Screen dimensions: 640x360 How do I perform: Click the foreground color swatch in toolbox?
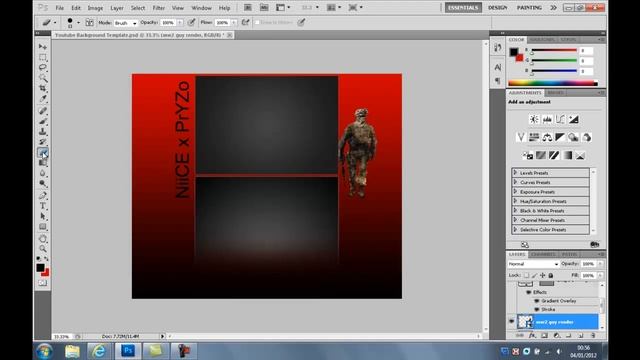(x=40, y=268)
